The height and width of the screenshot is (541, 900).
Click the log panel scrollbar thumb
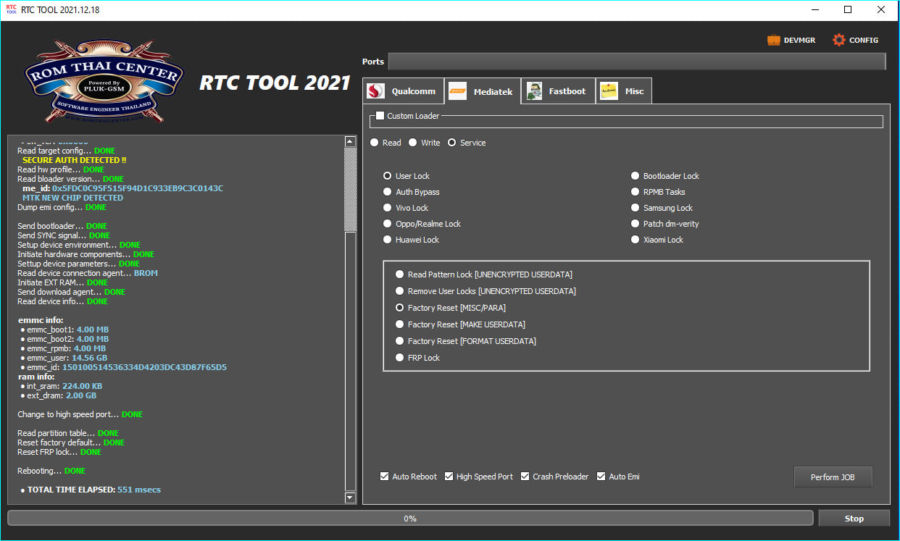(x=350, y=189)
